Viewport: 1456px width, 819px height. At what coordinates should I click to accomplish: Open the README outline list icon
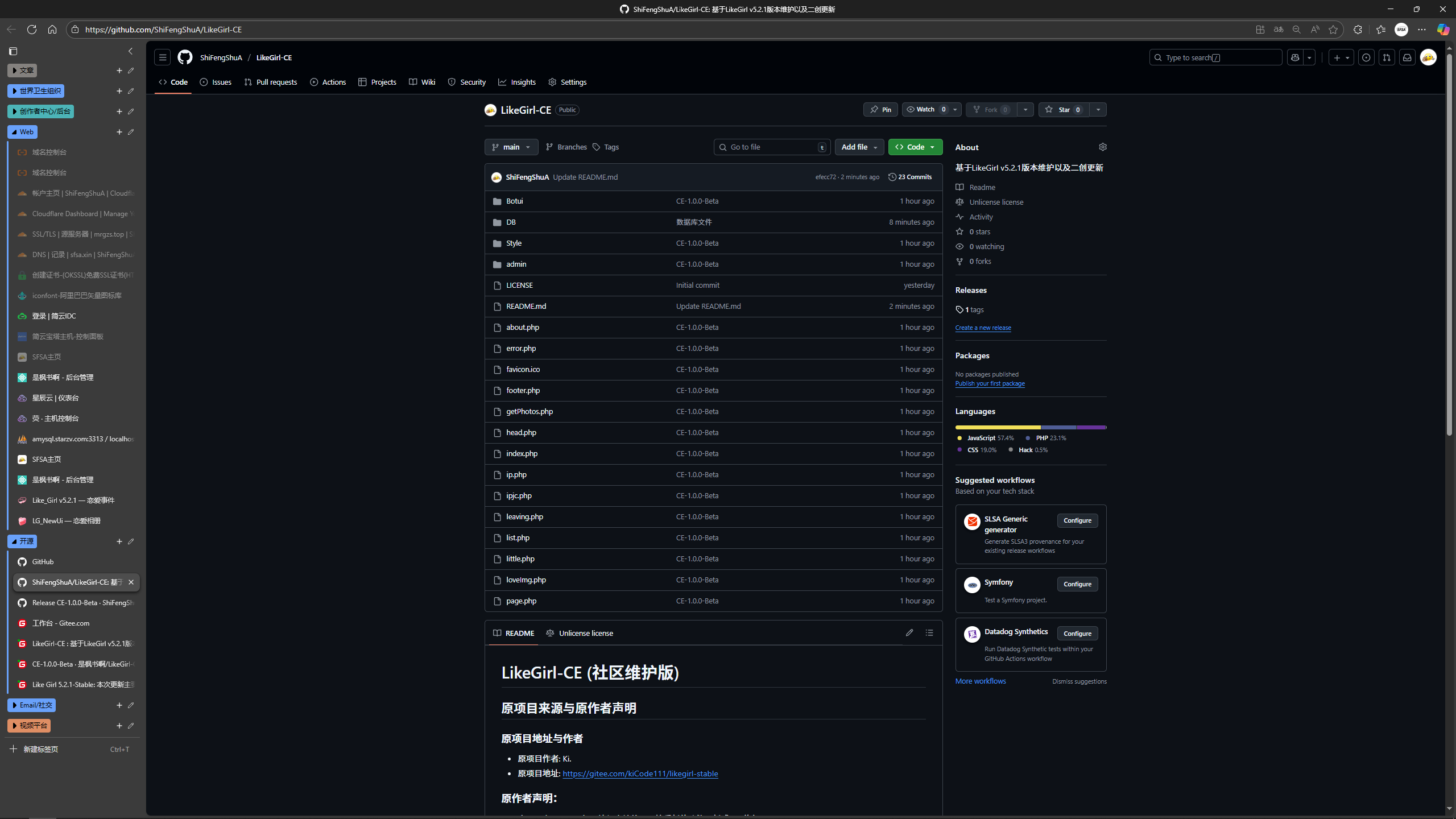929,632
